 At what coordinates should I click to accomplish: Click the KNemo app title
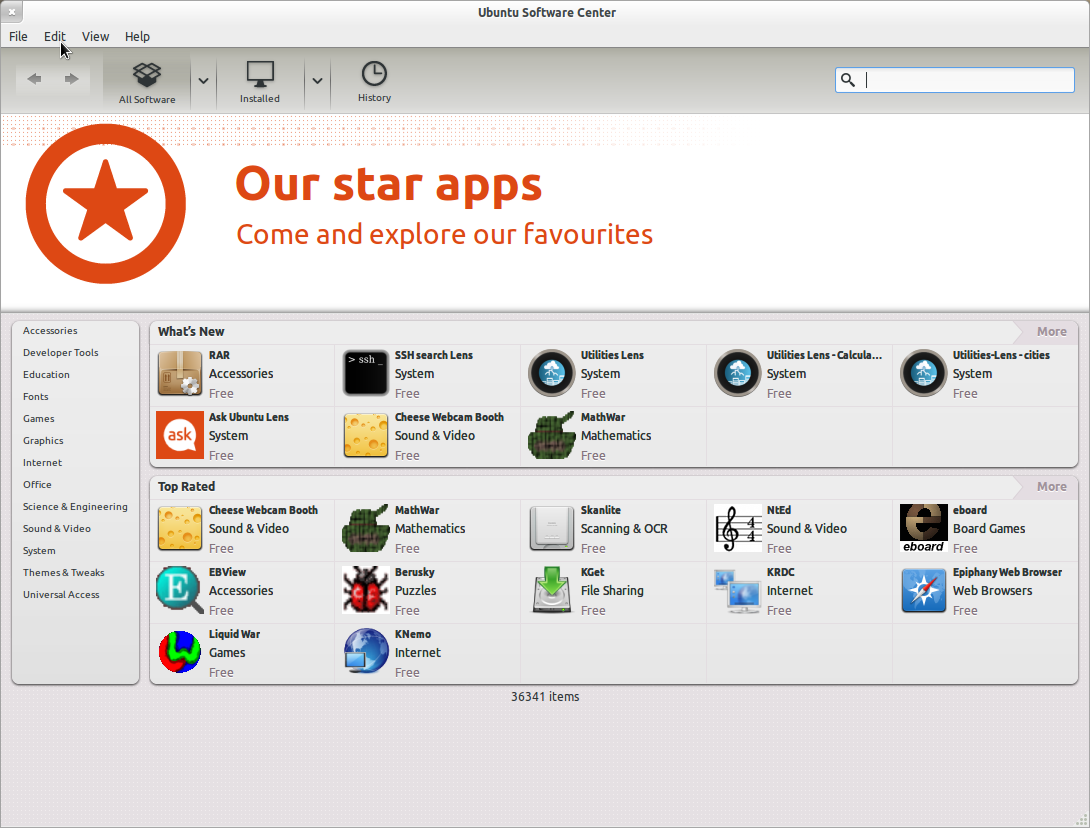[x=412, y=634]
